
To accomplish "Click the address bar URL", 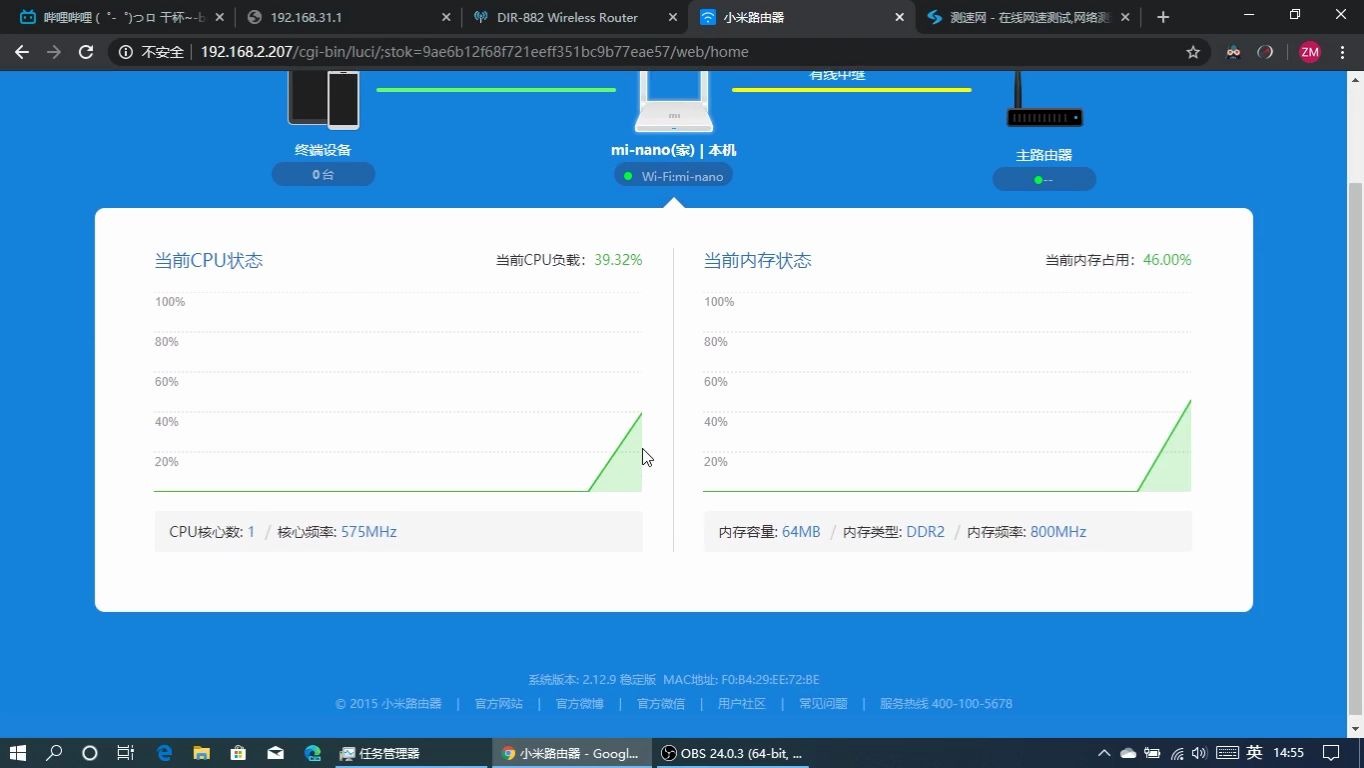I will point(474,52).
